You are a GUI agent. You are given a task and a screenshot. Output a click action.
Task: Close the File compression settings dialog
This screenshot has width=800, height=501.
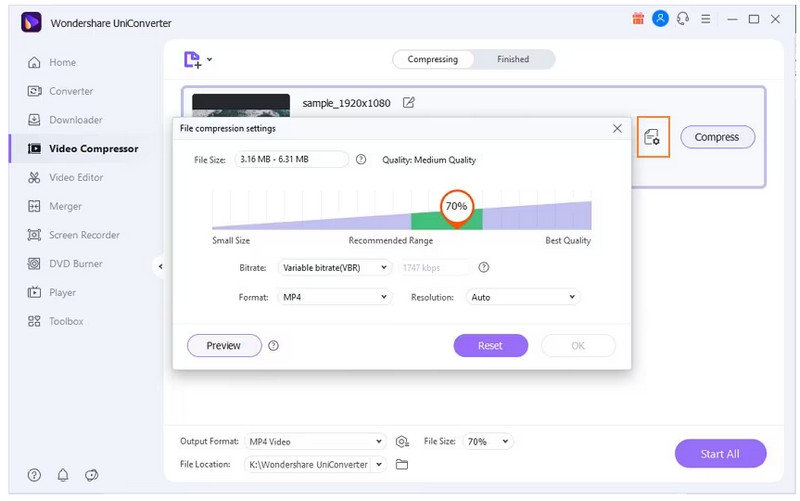[x=617, y=128]
